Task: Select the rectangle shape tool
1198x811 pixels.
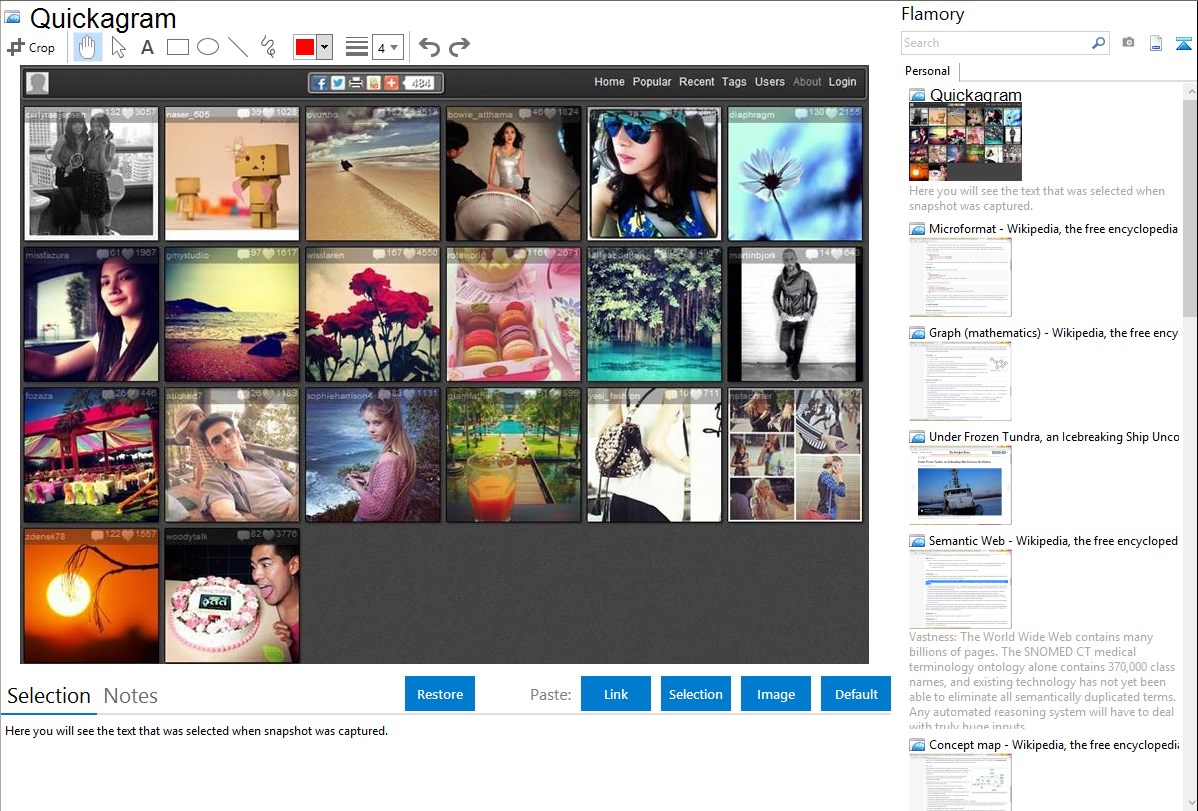Action: pos(177,47)
